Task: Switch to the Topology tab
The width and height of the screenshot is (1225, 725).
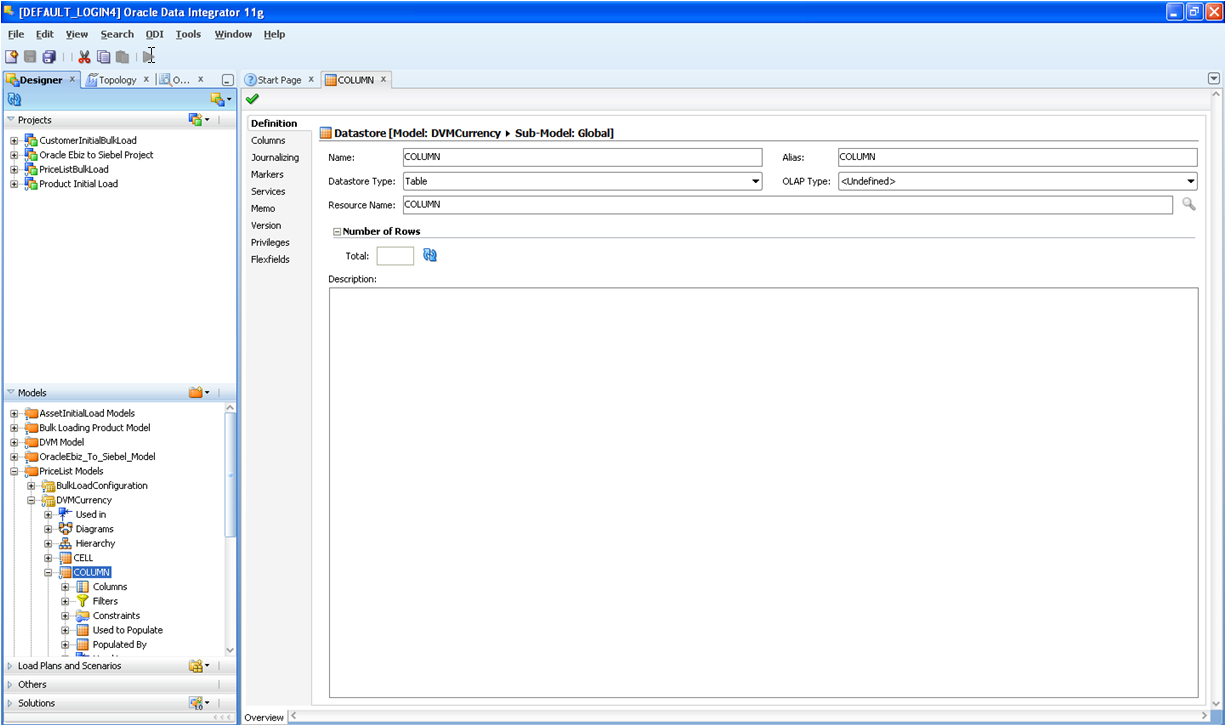Action: pos(117,80)
